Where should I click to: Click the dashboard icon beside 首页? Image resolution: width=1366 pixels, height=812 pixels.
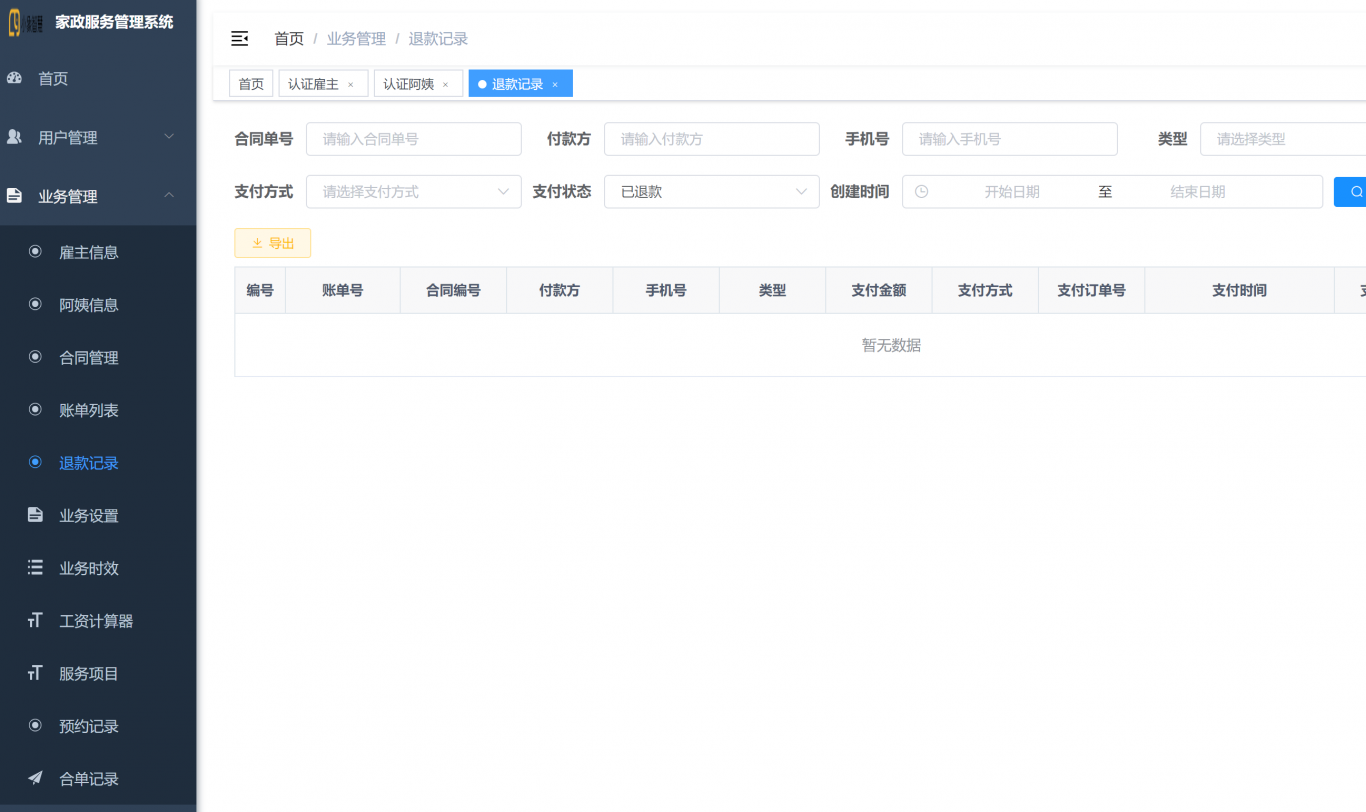point(14,78)
